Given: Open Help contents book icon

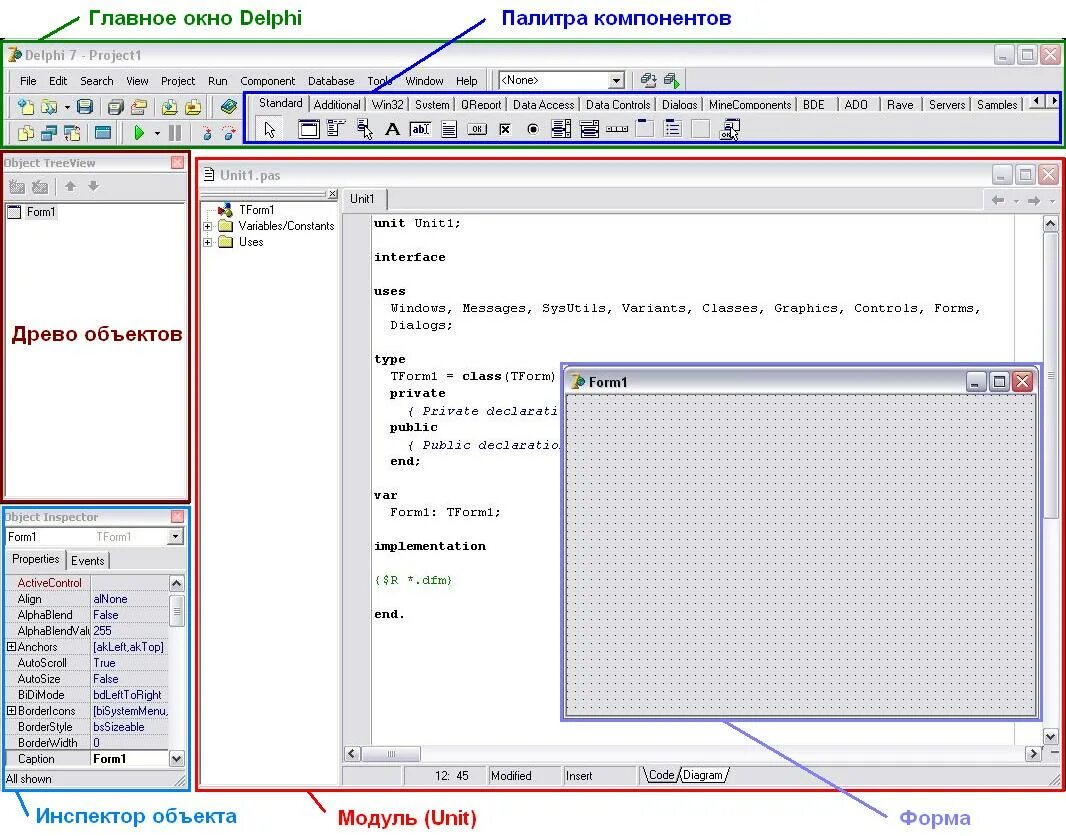Looking at the screenshot, I should pyautogui.click(x=228, y=106).
